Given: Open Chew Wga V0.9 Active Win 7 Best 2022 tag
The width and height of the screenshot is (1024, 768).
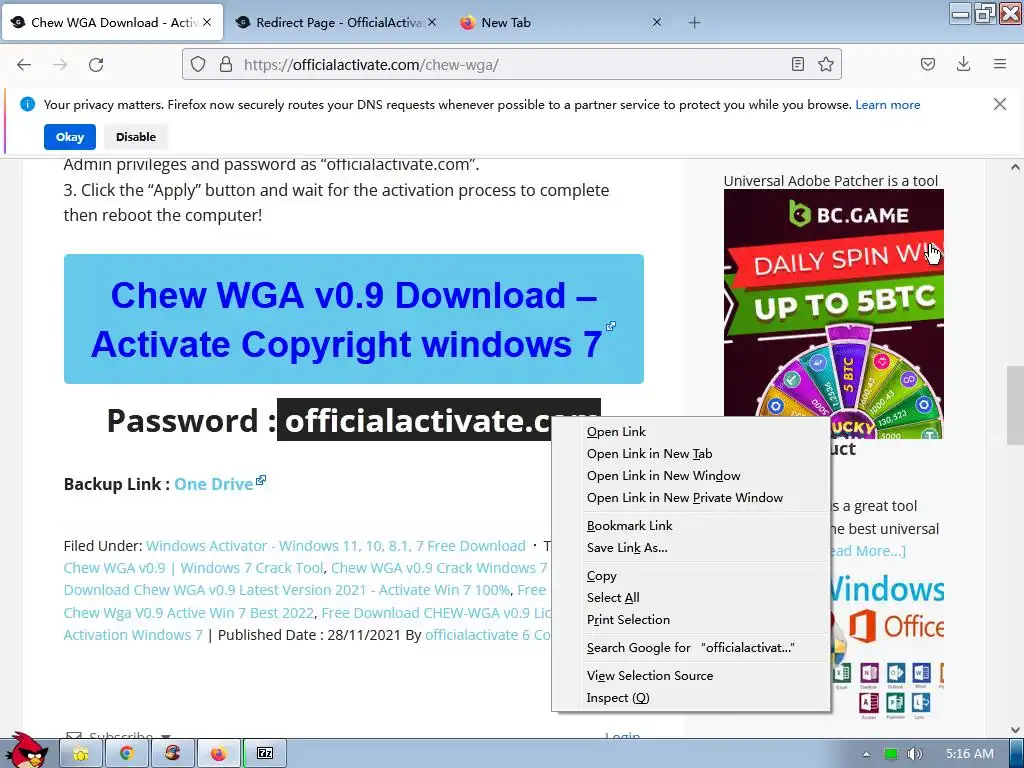Looking at the screenshot, I should pos(189,613).
